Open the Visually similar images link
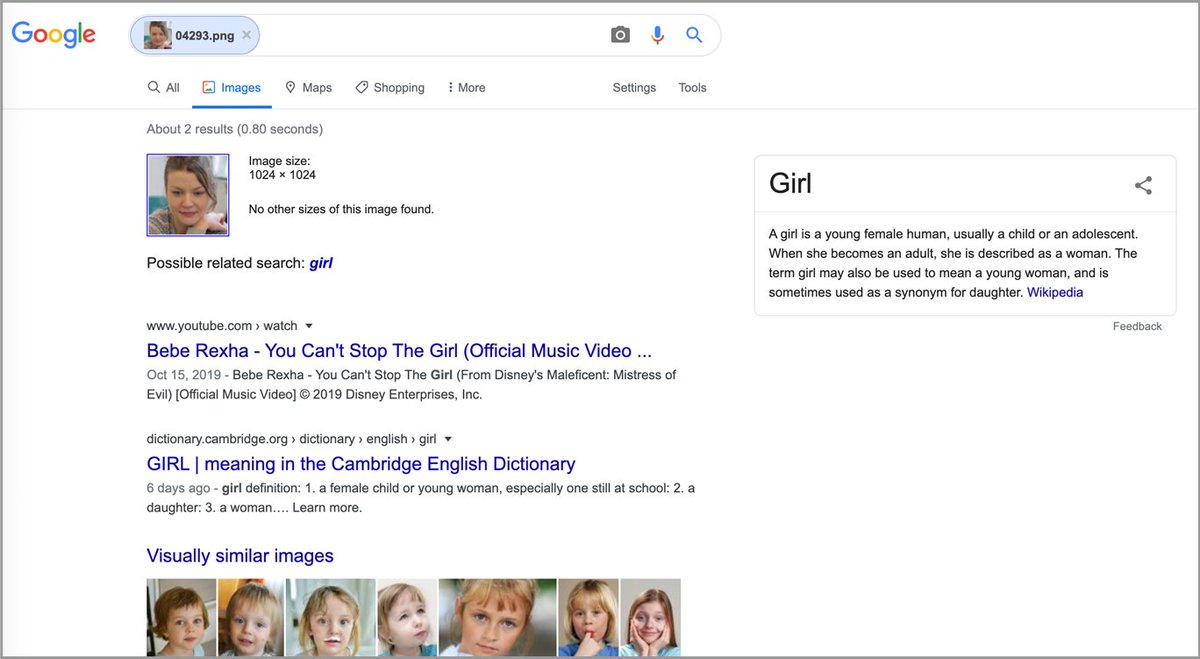The image size is (1200, 659). [x=240, y=556]
